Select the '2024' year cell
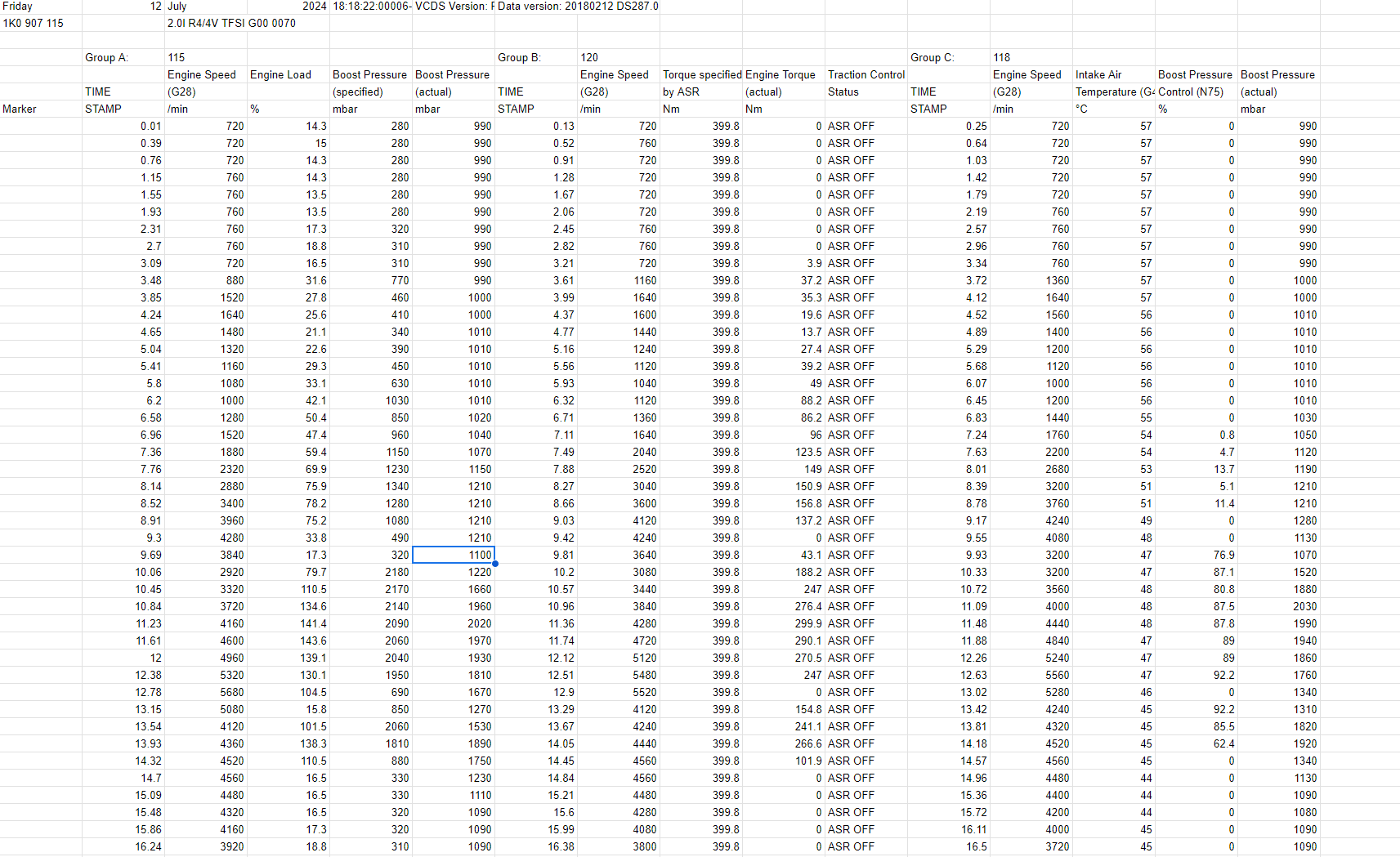The image size is (1400, 857). click(288, 6)
